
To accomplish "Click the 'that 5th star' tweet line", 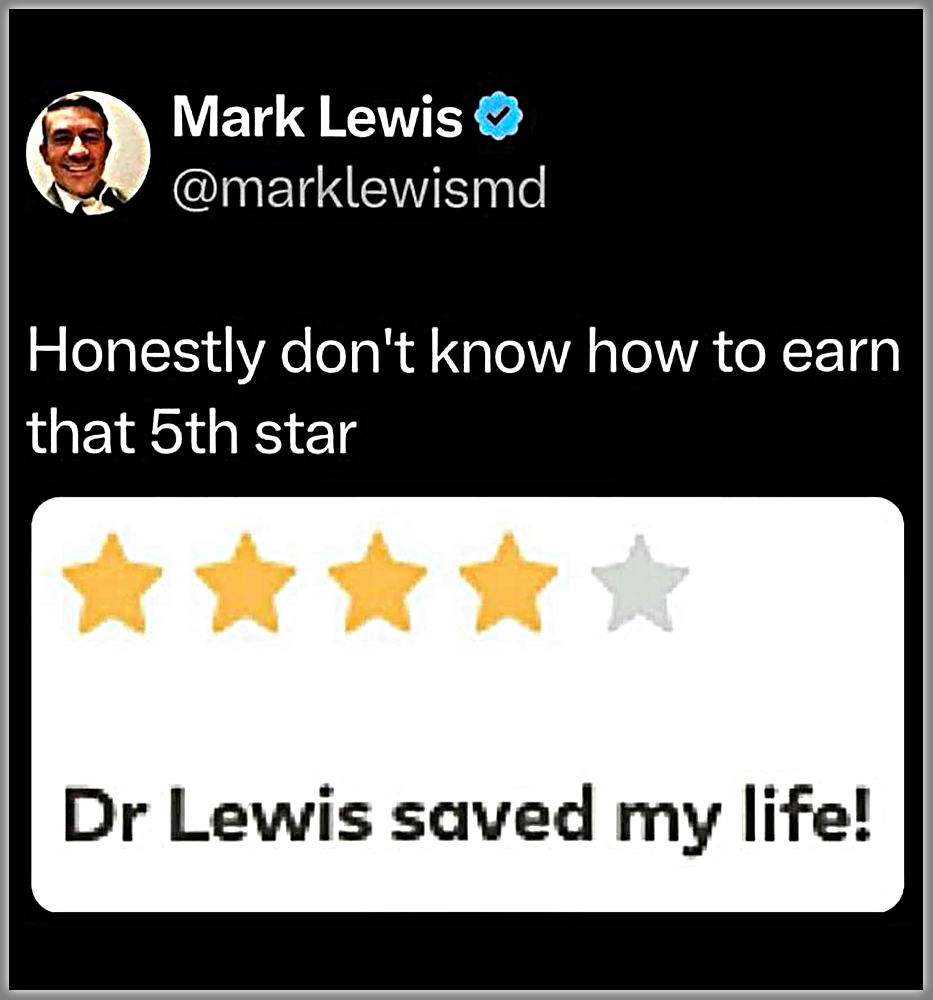I will (192, 433).
